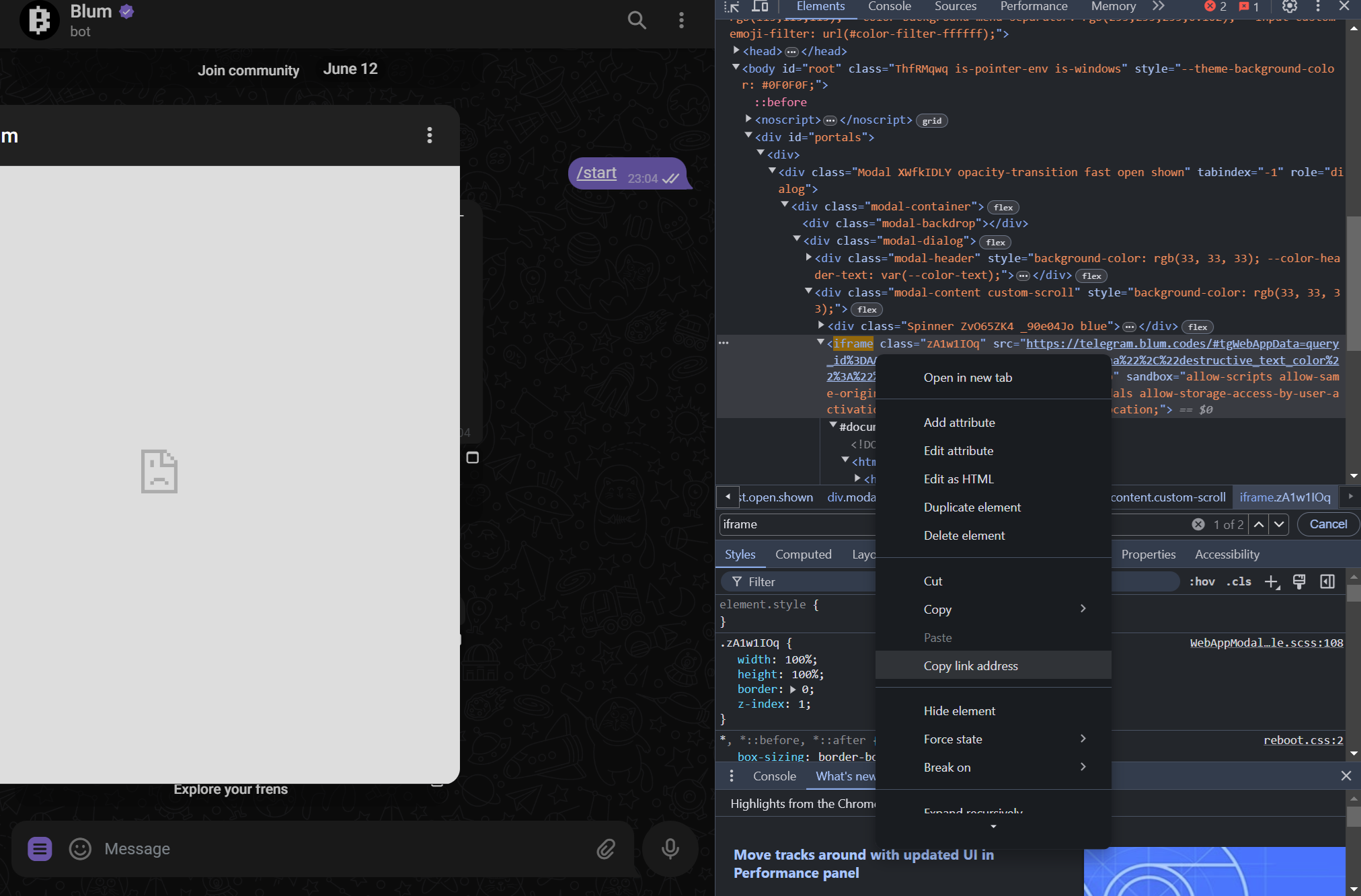Open Copy submenu in context menu

click(x=993, y=609)
